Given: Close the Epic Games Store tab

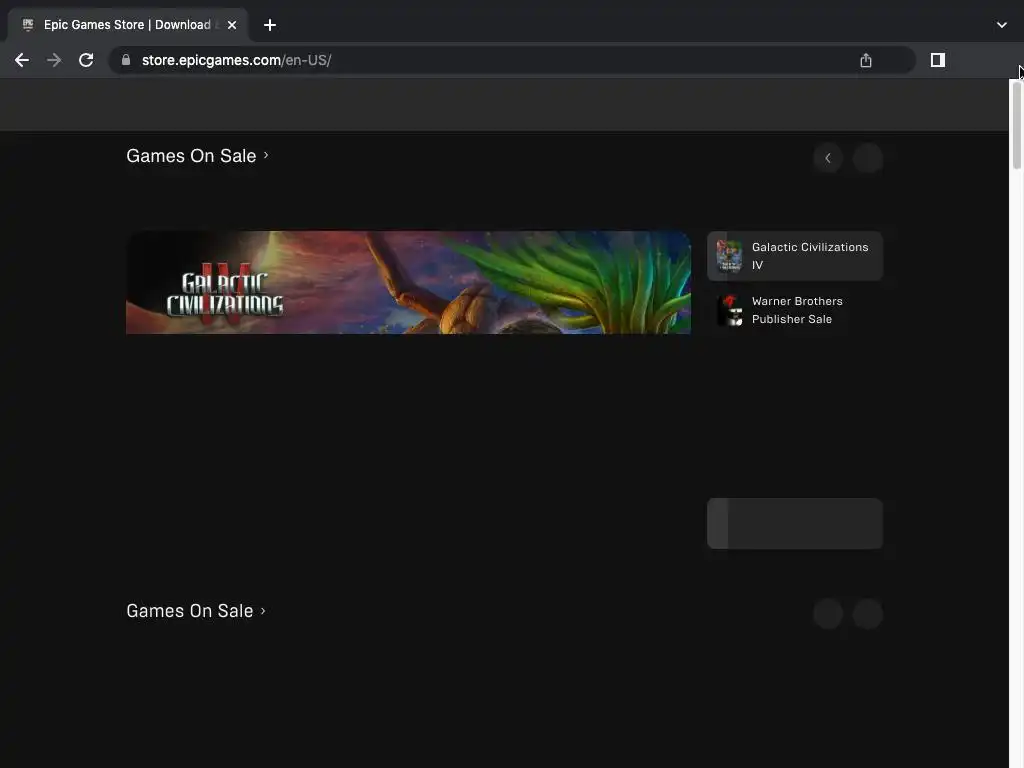Looking at the screenshot, I should click(232, 25).
